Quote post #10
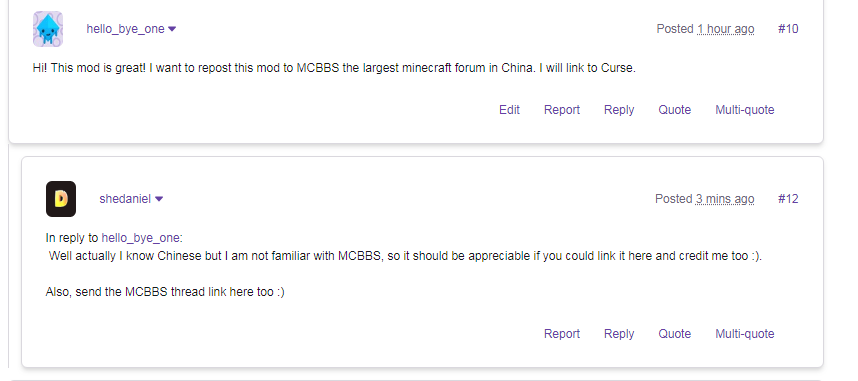This screenshot has height=381, width=858. pos(674,109)
